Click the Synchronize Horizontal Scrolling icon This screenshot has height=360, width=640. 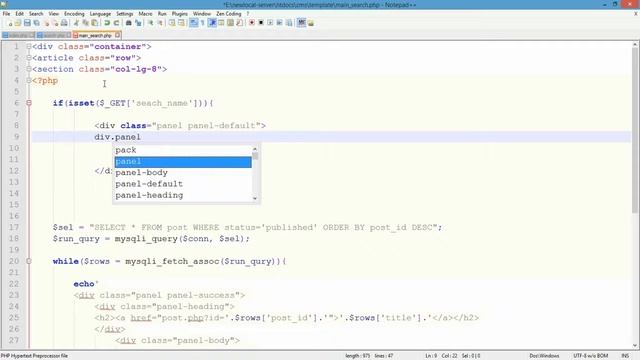tap(181, 23)
